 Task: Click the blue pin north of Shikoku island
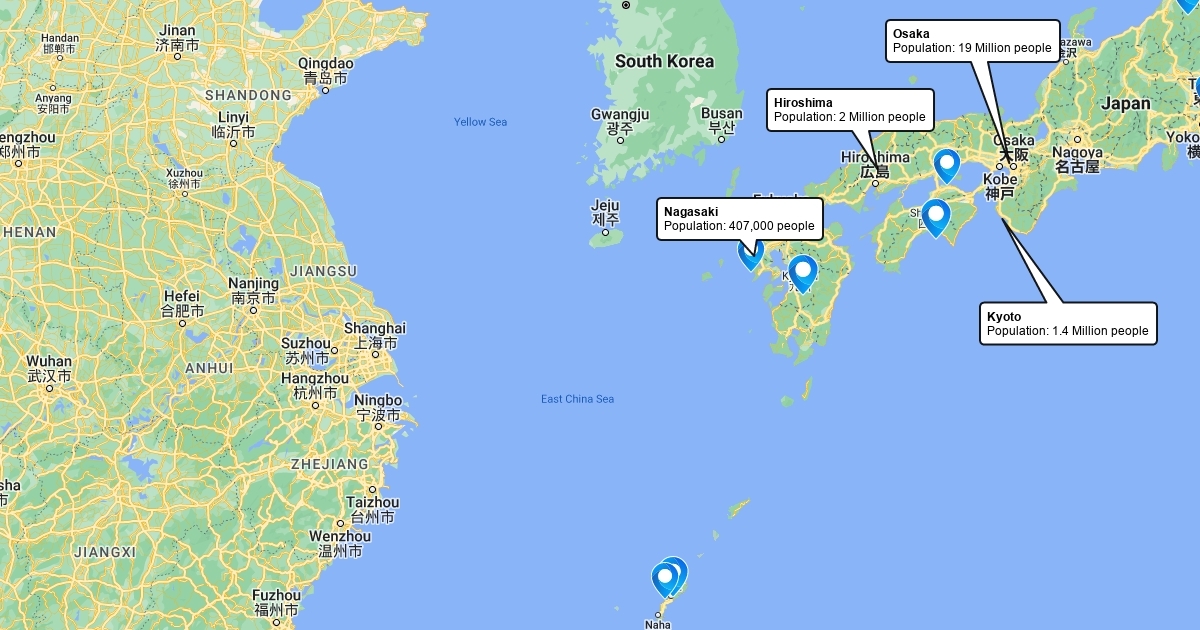point(946,166)
